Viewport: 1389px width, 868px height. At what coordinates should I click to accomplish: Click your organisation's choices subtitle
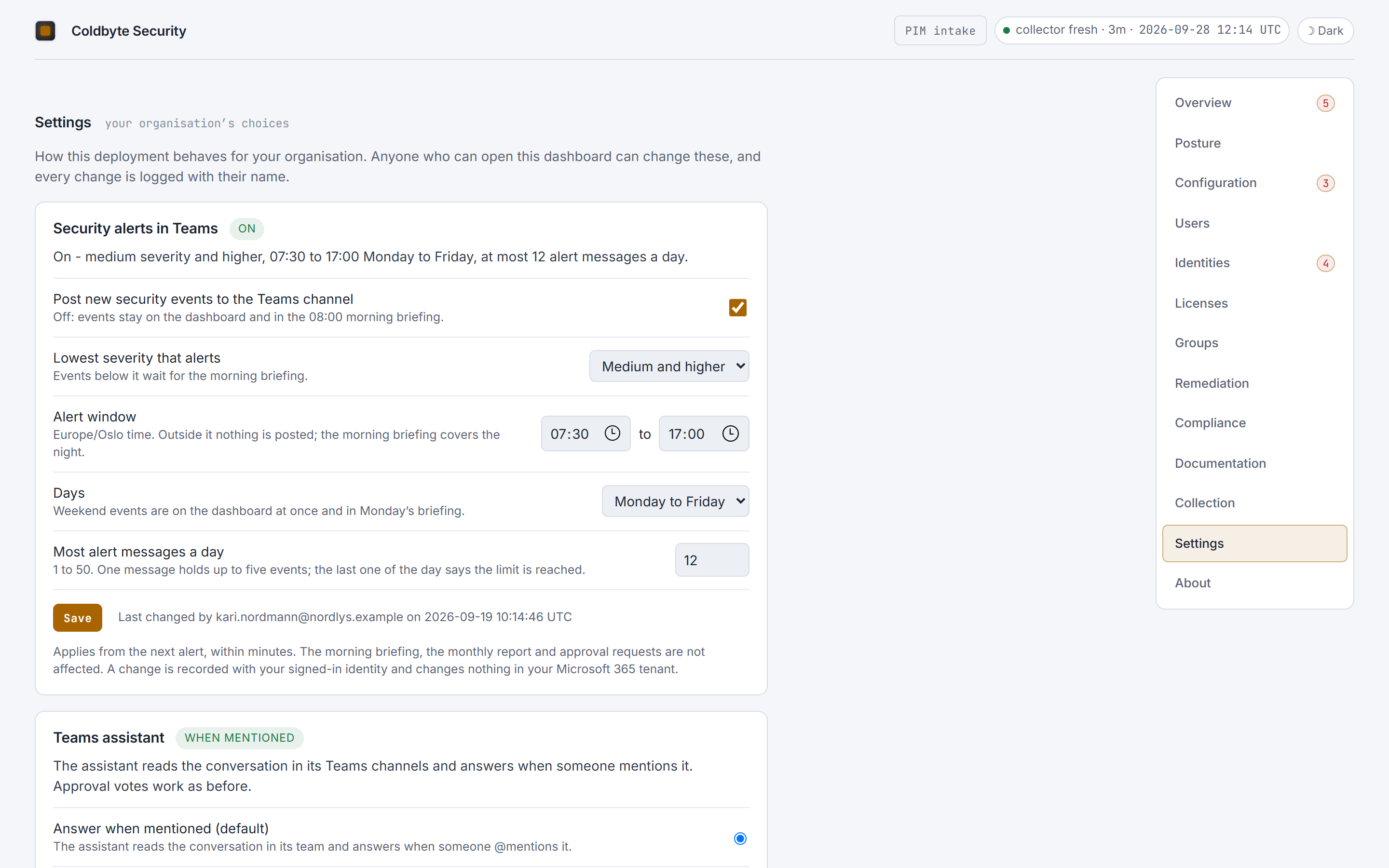[x=197, y=123]
